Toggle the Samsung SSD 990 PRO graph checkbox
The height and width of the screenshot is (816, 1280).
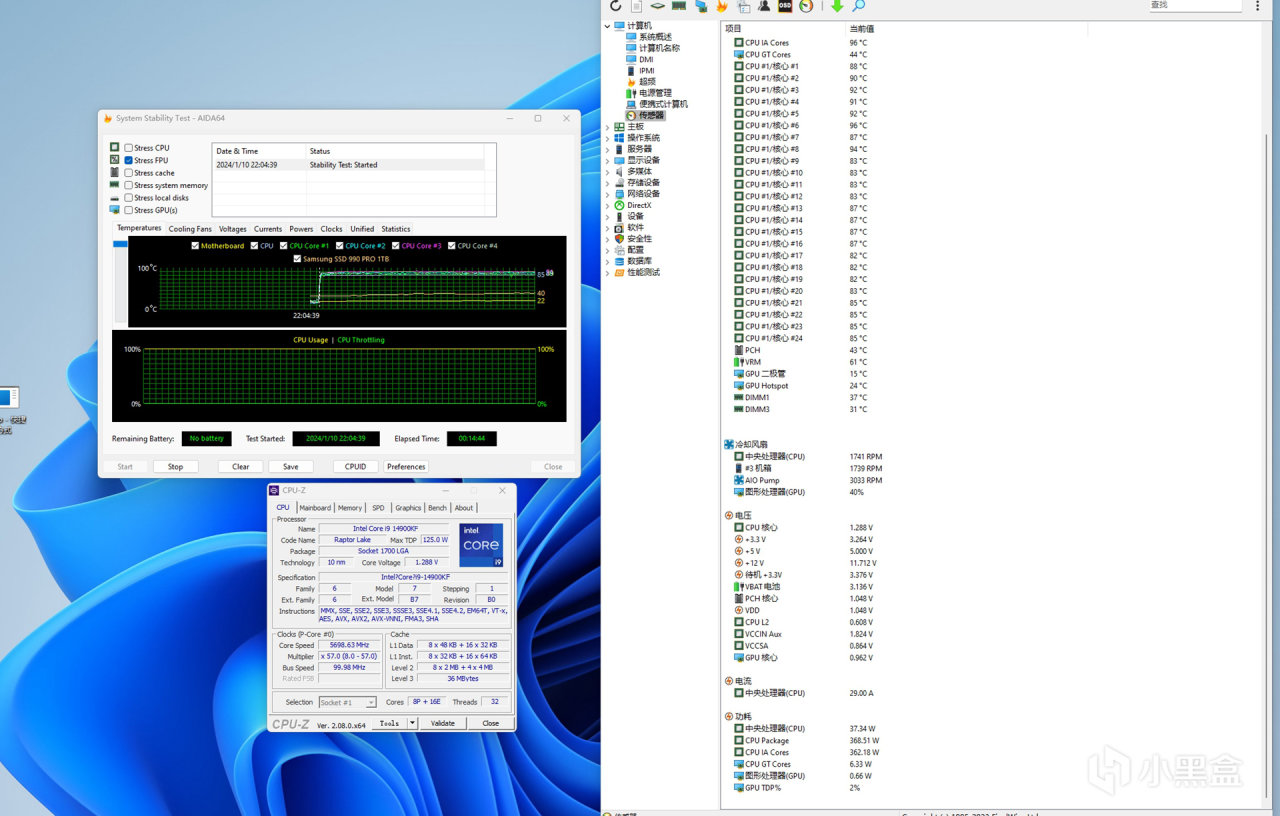click(297, 259)
